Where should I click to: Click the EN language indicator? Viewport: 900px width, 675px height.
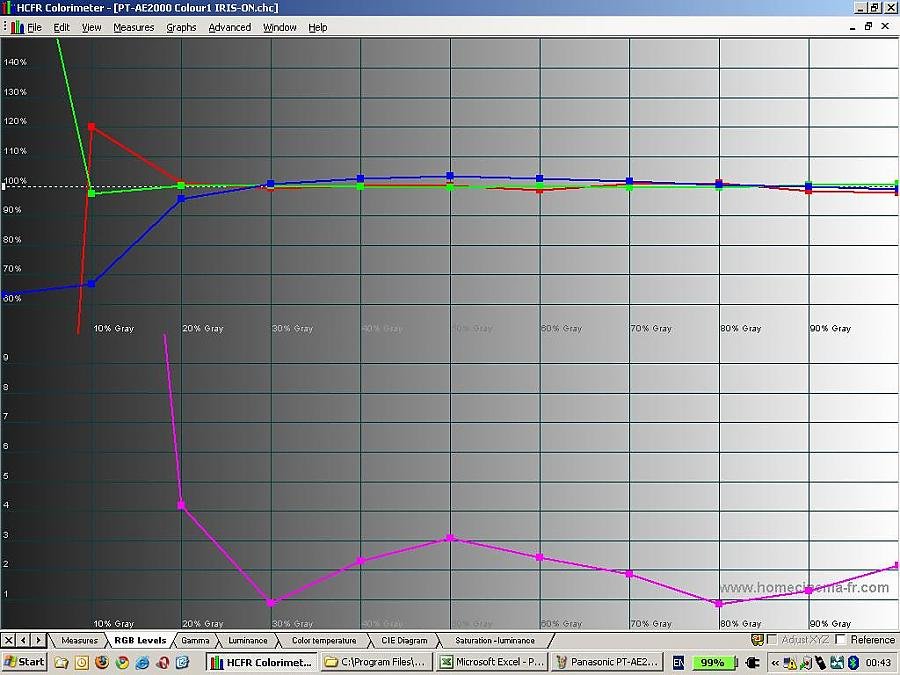pyautogui.click(x=679, y=662)
